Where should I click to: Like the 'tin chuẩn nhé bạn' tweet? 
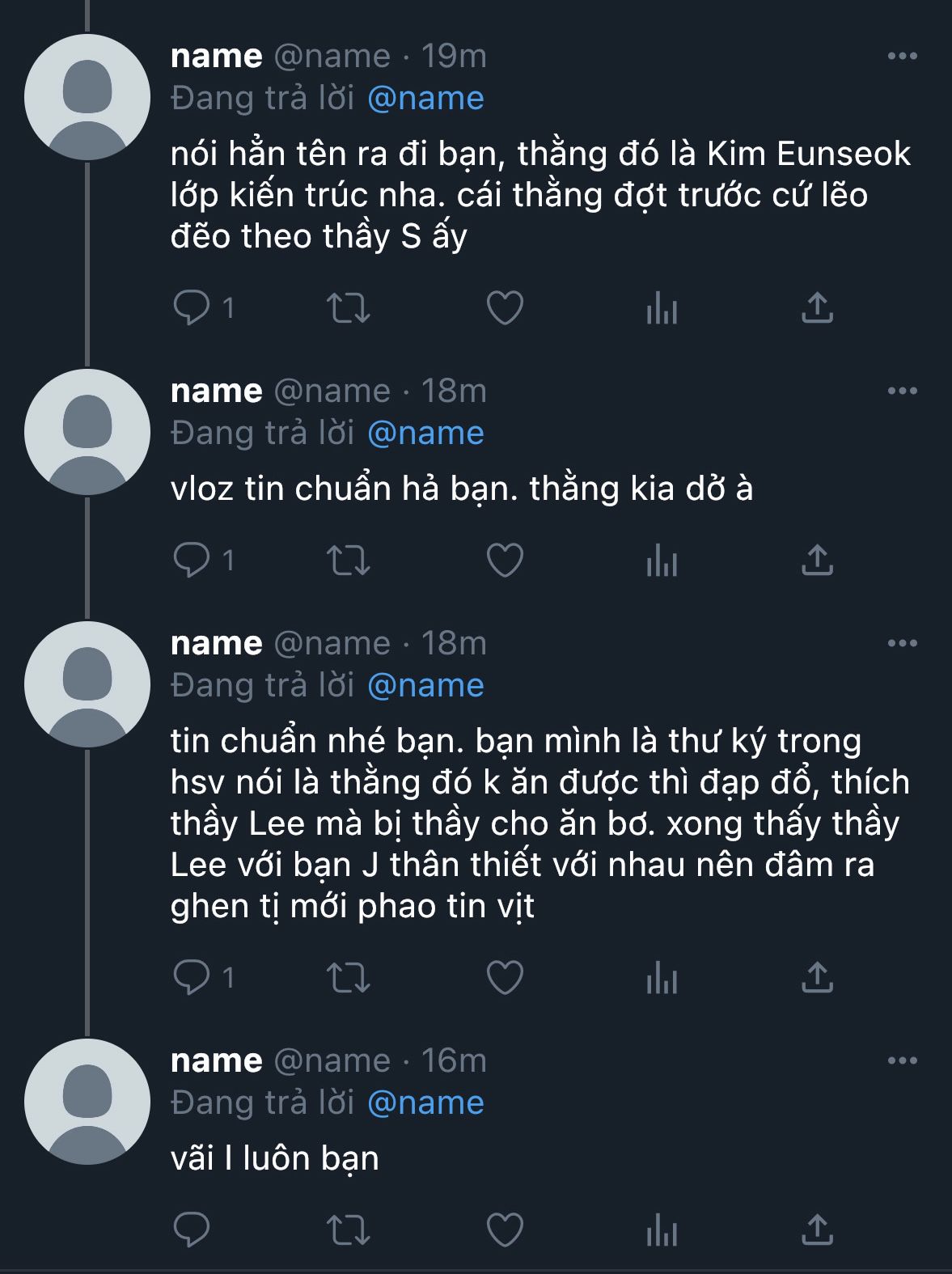[x=505, y=978]
